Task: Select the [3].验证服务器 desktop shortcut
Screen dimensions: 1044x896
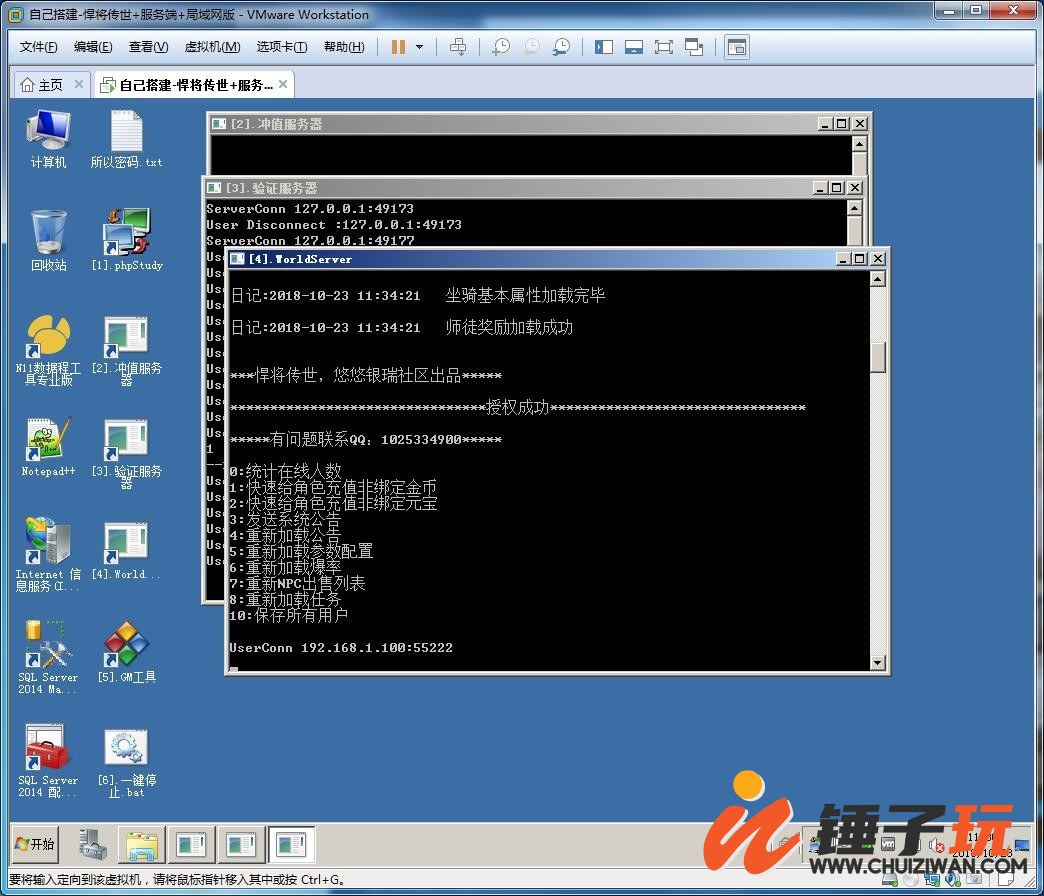Action: [x=127, y=453]
